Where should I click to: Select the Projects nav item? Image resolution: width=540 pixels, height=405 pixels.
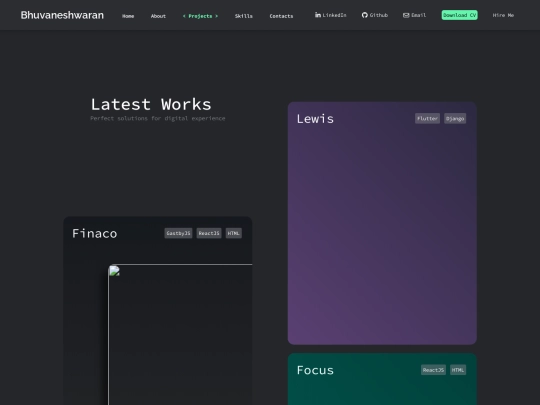click(200, 16)
